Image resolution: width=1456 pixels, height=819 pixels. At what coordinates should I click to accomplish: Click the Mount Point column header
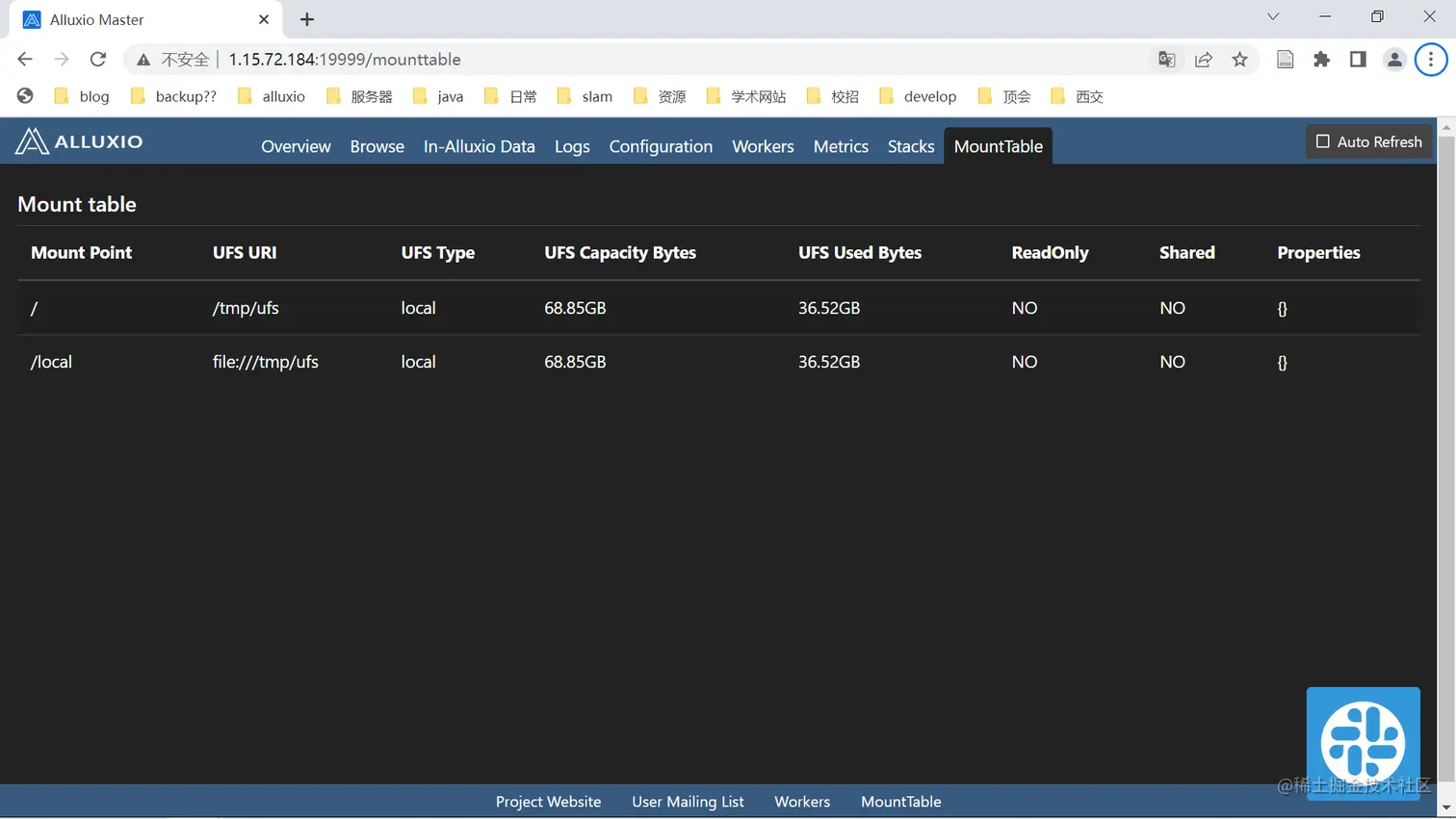pos(82,252)
